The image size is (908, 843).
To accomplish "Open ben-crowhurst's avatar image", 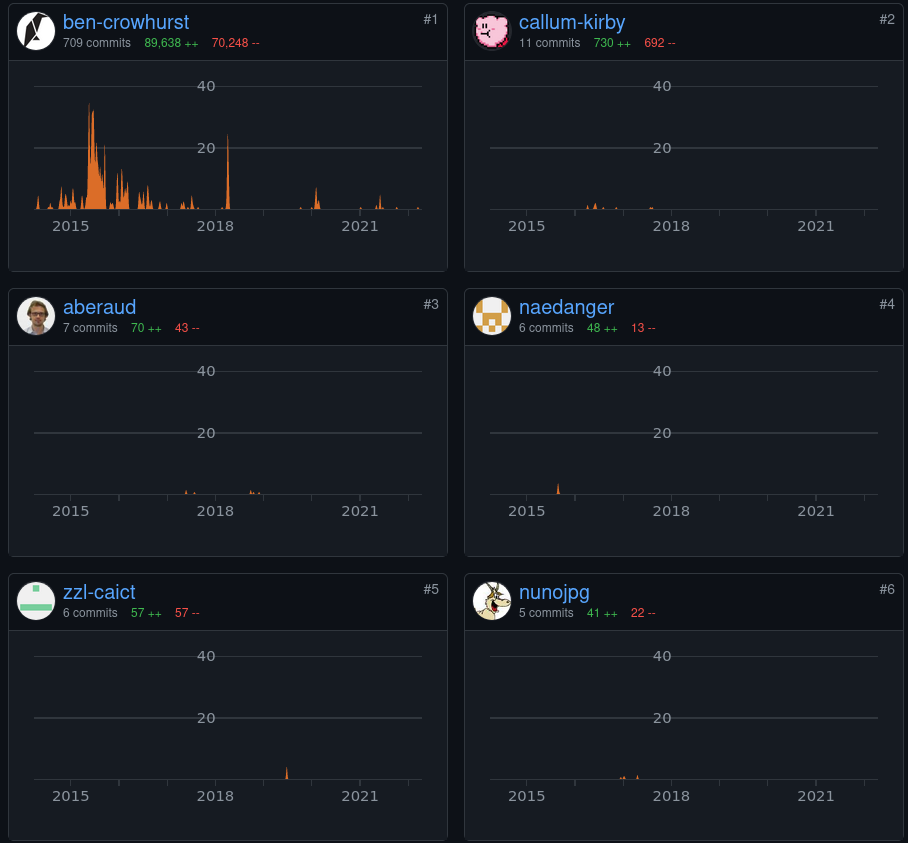I will [x=36, y=31].
